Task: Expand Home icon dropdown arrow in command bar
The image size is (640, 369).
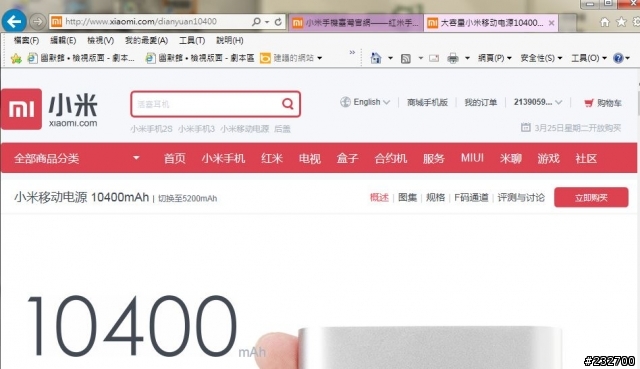Action: [390, 58]
